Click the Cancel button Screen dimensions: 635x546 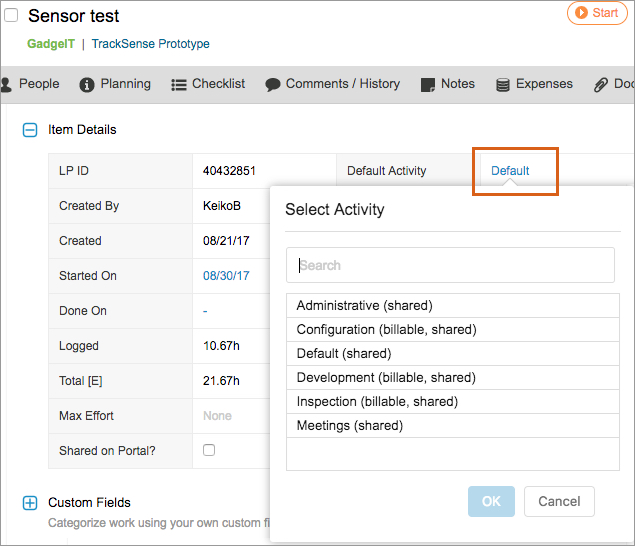(559, 501)
